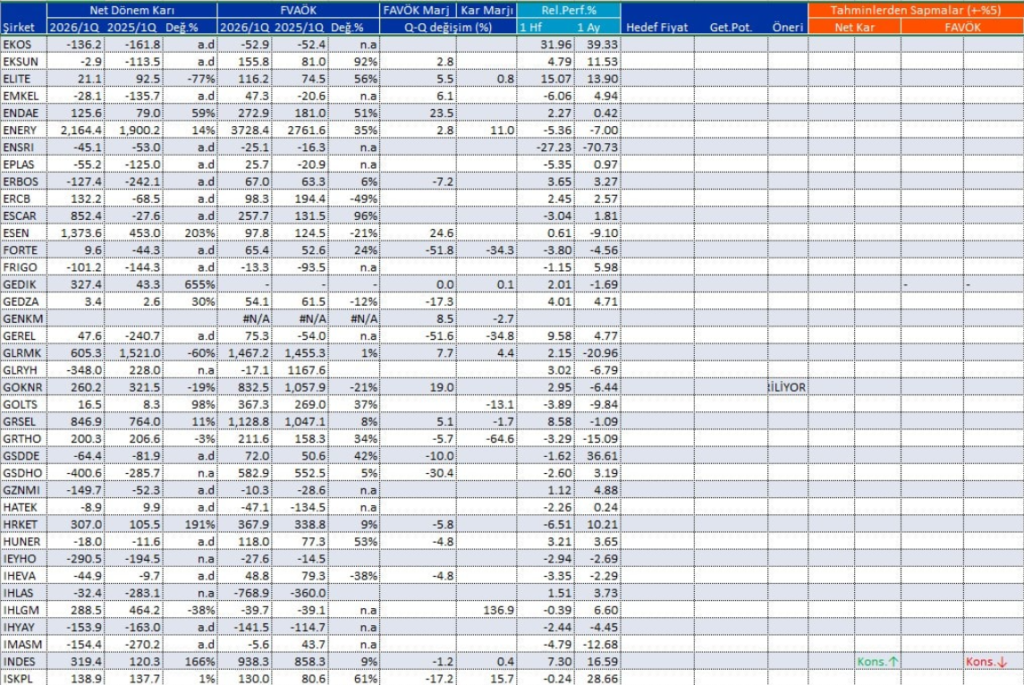Select the IHYAY company cell
The width and height of the screenshot is (1024, 685).
tap(24, 628)
